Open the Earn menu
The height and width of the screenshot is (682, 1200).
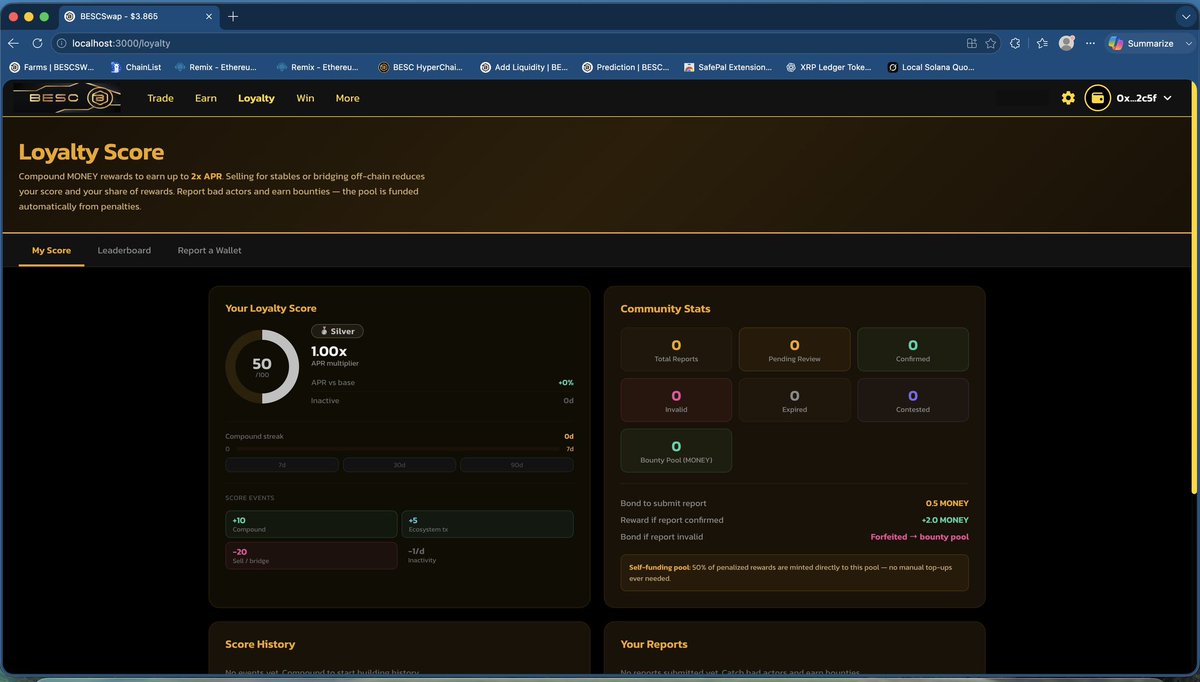[x=206, y=98]
